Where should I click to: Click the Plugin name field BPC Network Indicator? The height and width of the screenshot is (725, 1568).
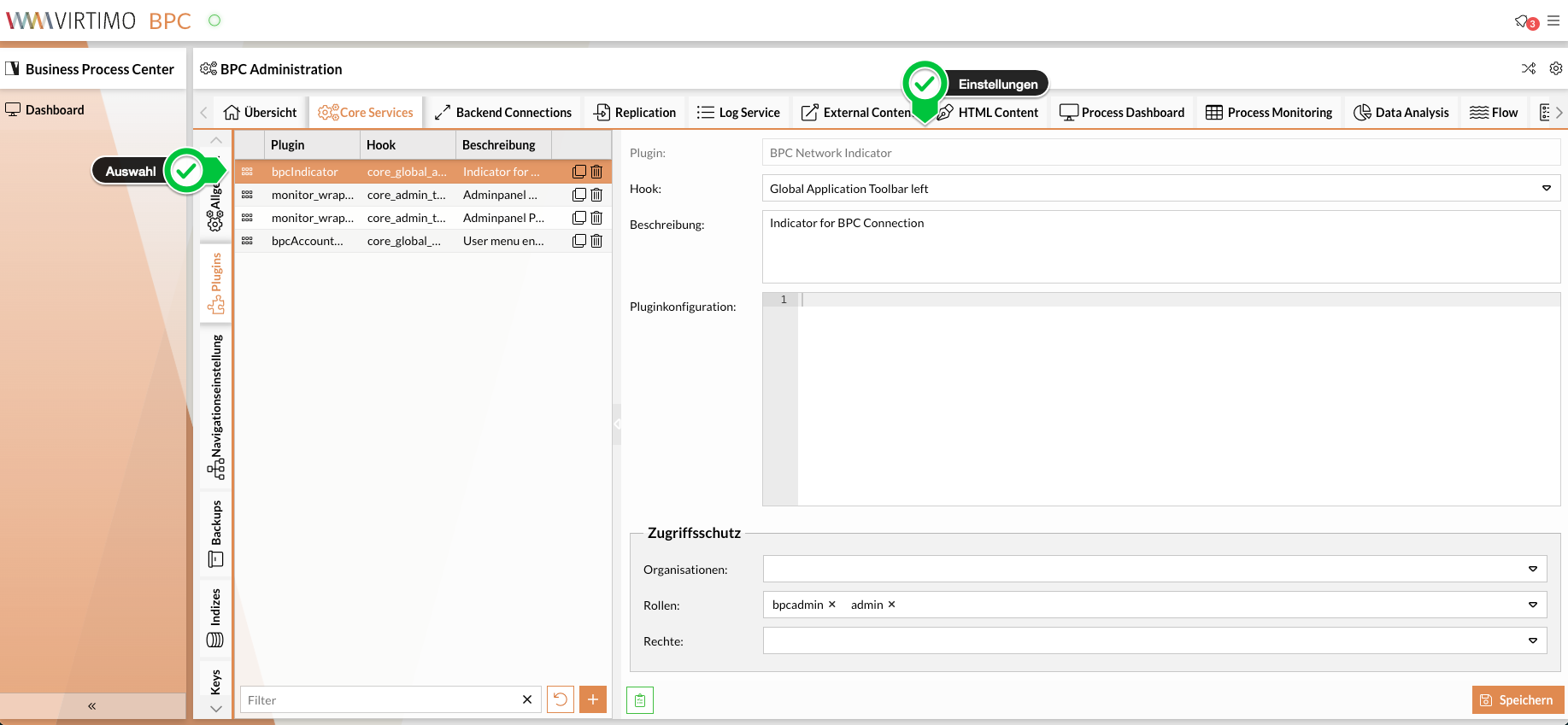(1160, 153)
